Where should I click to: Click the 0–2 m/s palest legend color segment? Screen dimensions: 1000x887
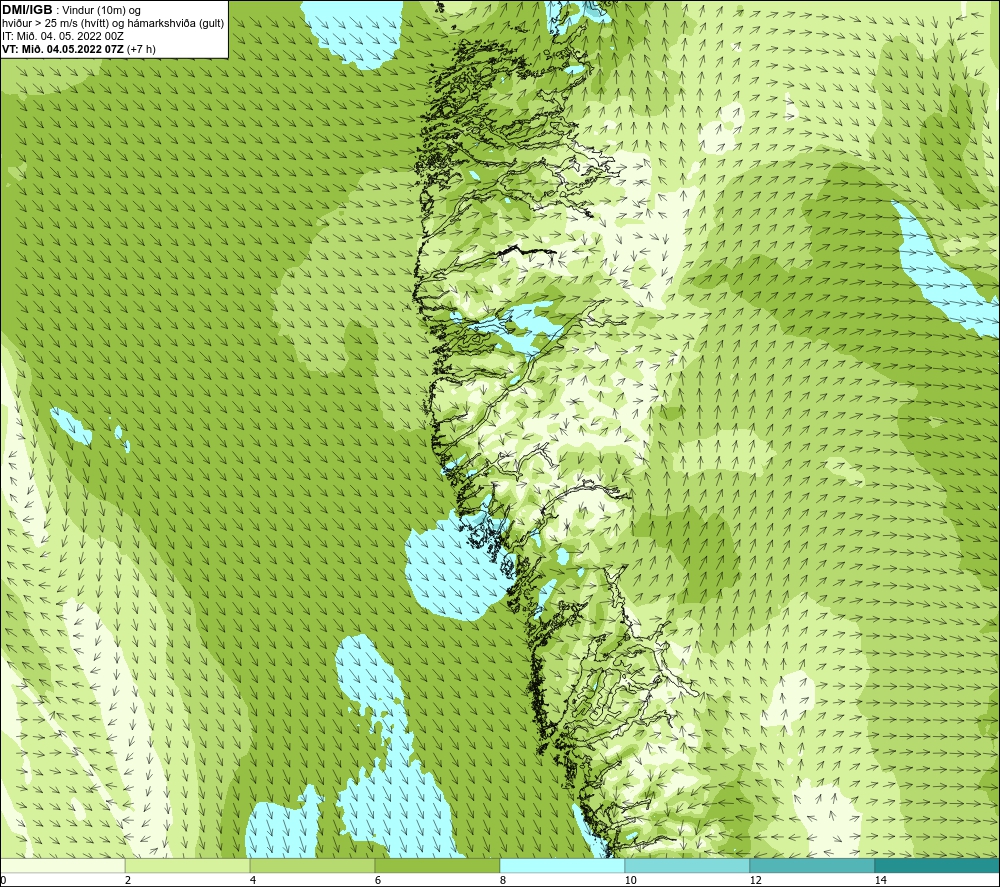[x=63, y=865]
